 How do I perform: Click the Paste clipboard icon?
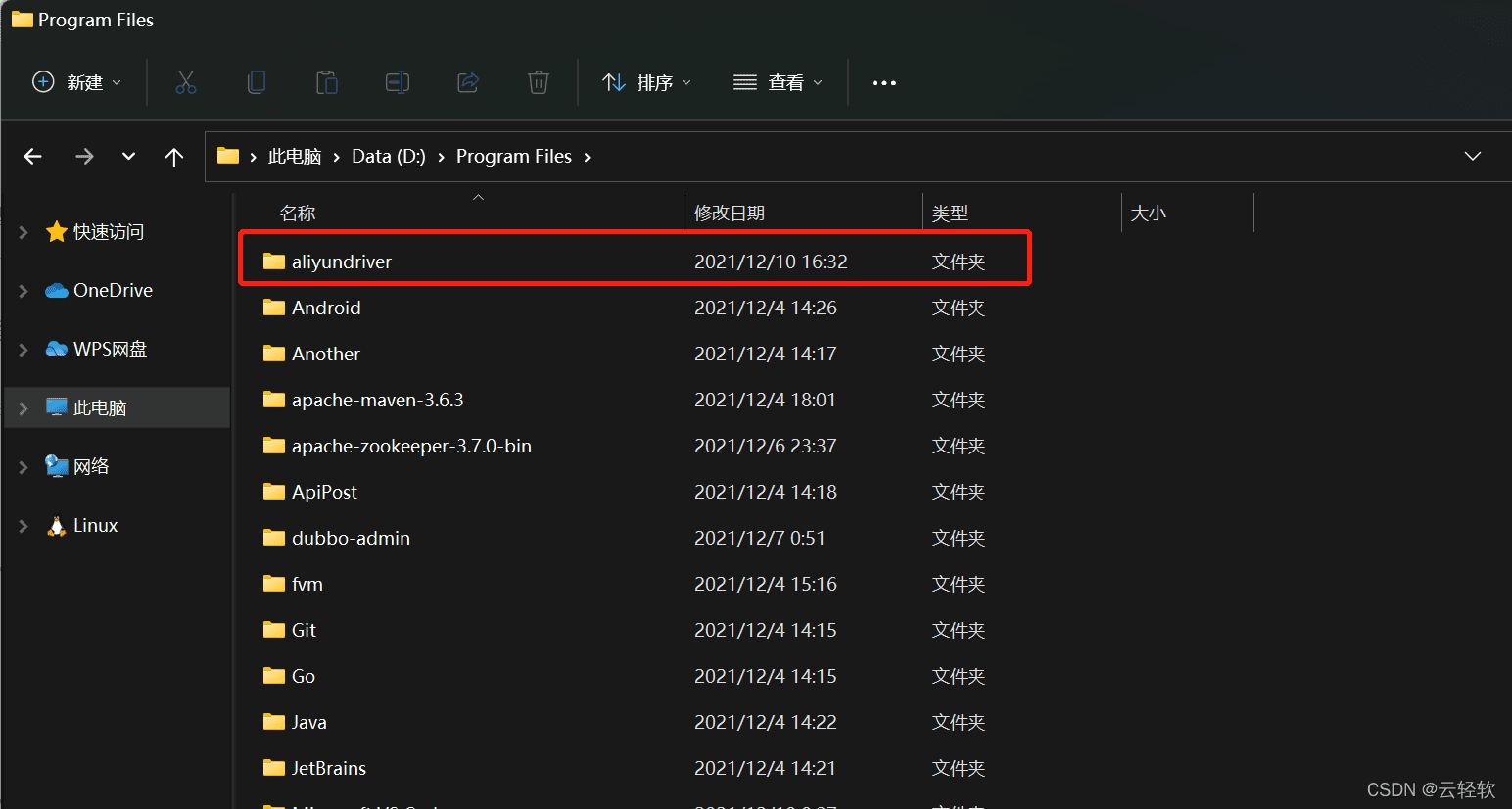pos(327,83)
